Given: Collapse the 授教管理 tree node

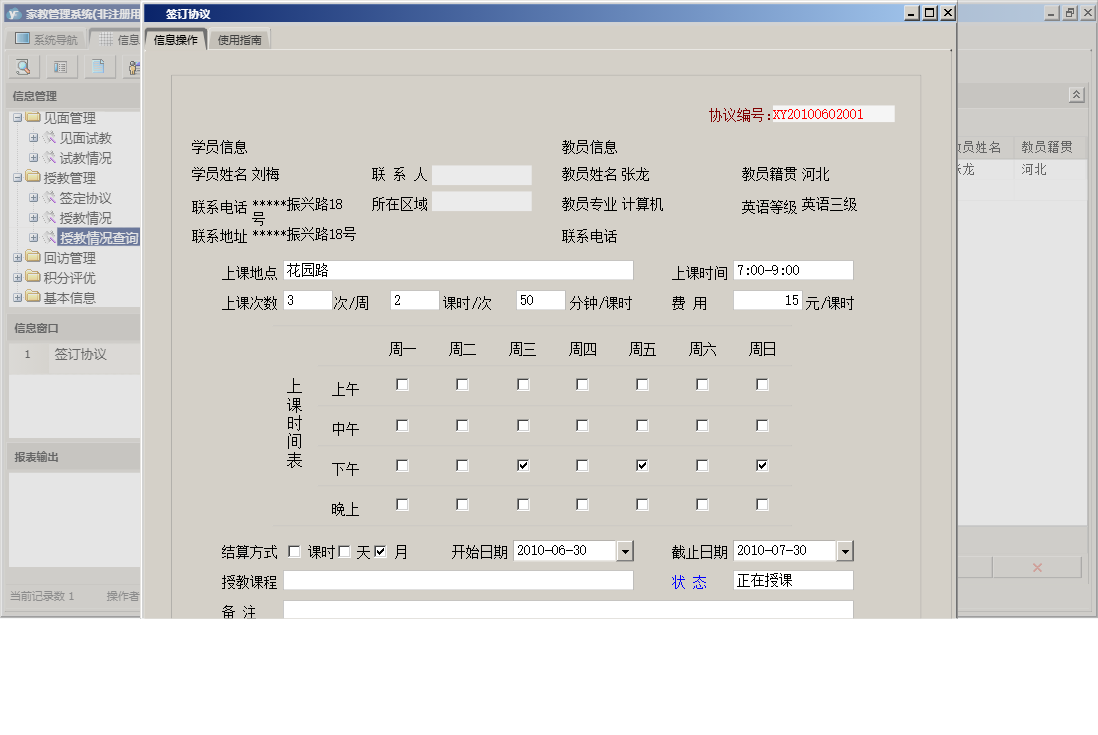Looking at the screenshot, I should [18, 178].
